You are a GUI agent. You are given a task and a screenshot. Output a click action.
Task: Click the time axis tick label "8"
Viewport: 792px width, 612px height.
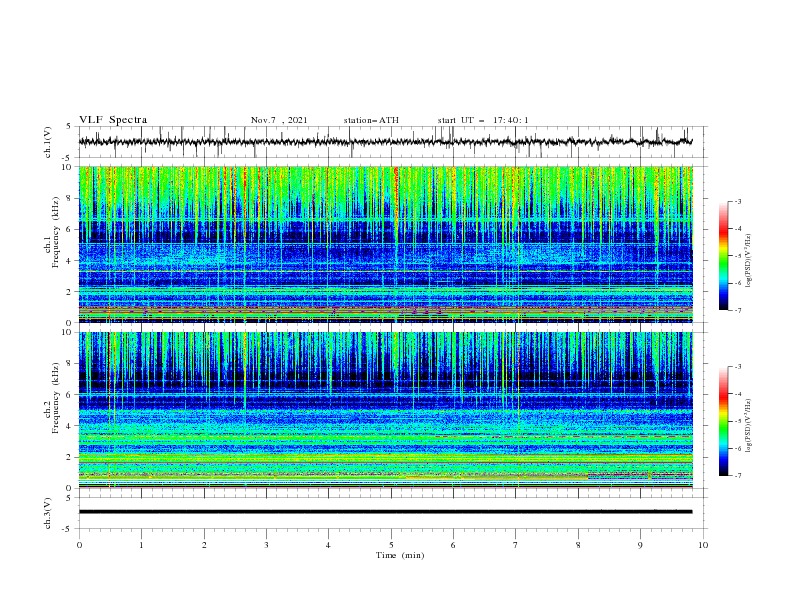(578, 545)
